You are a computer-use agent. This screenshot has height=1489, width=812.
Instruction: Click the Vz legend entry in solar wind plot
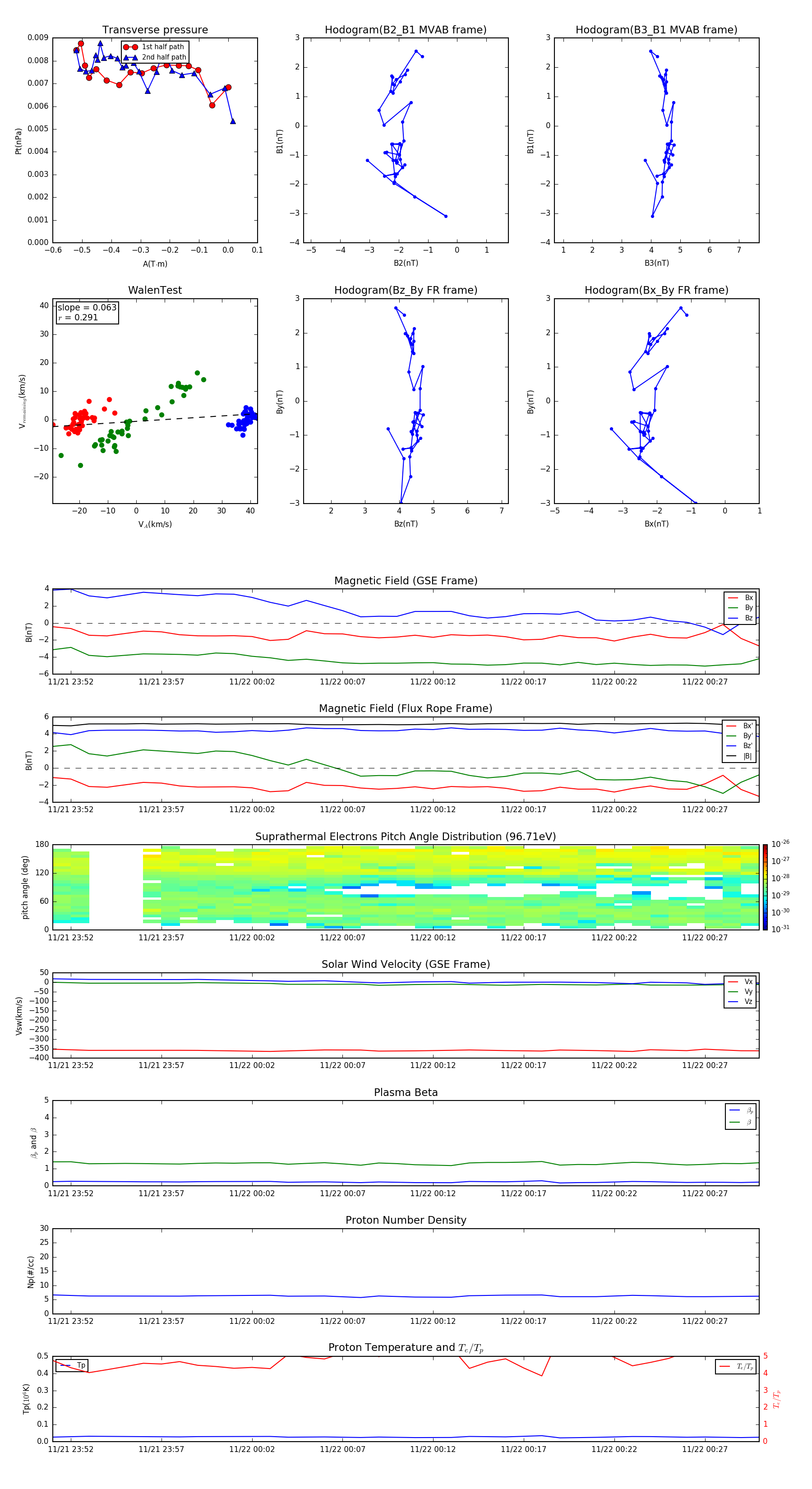(740, 1002)
